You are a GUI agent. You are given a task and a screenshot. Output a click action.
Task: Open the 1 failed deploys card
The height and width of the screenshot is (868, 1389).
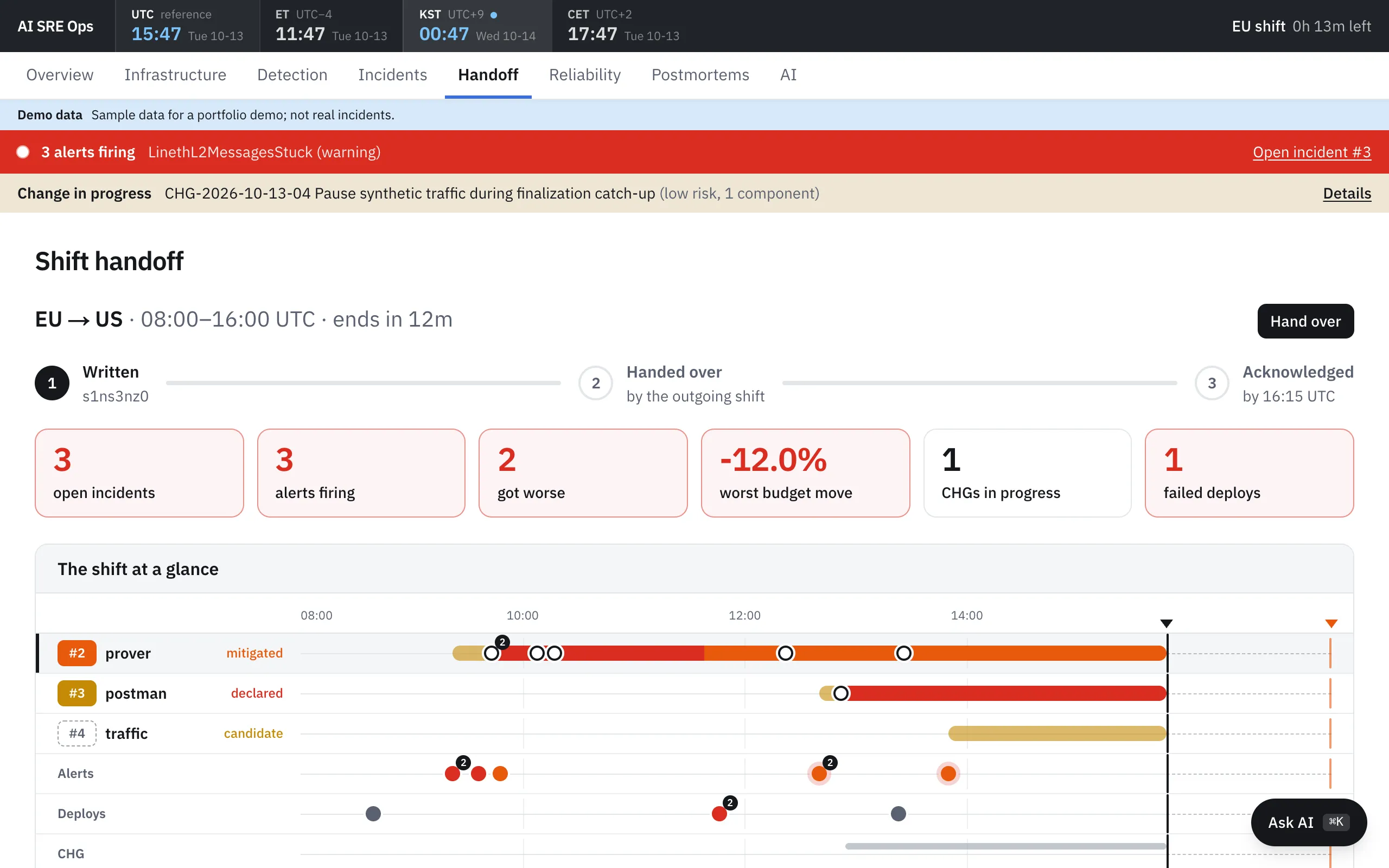[1250, 473]
